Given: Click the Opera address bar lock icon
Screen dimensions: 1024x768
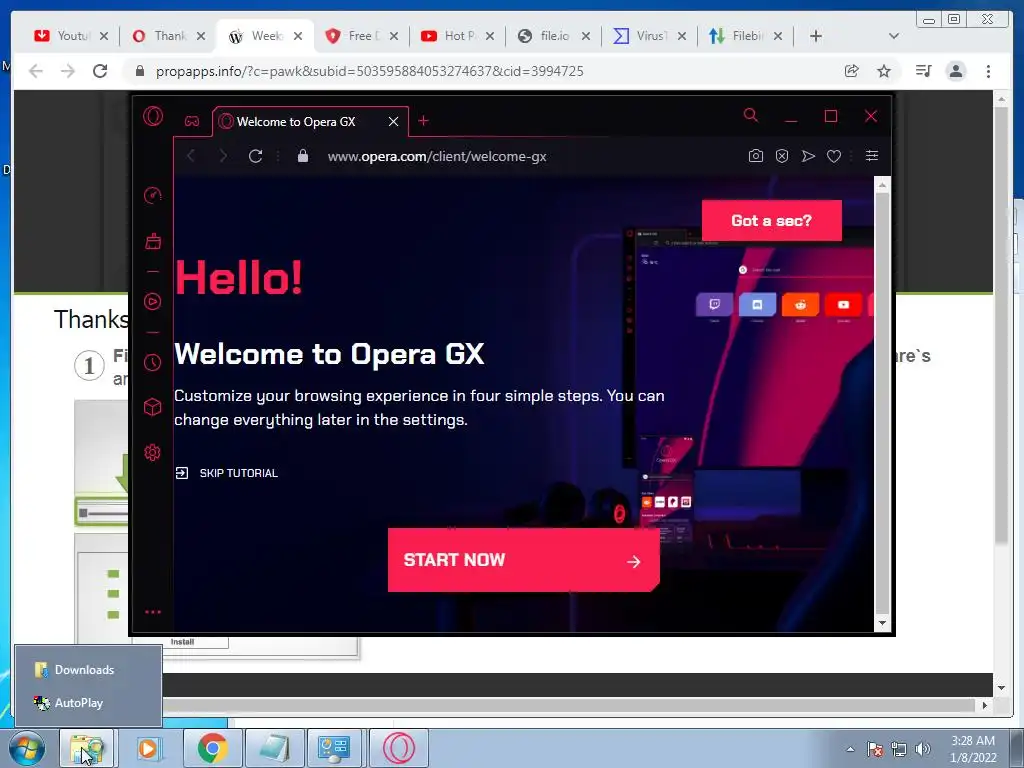Looking at the screenshot, I should [x=302, y=156].
